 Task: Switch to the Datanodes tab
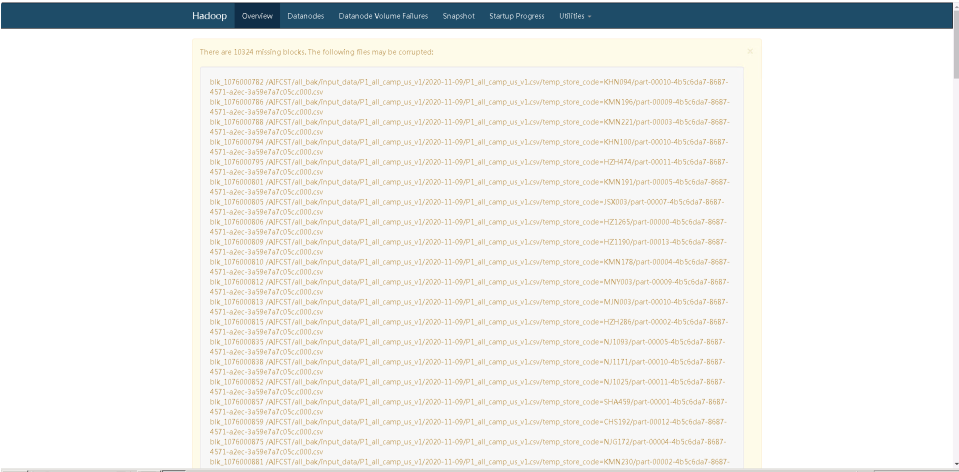point(306,16)
